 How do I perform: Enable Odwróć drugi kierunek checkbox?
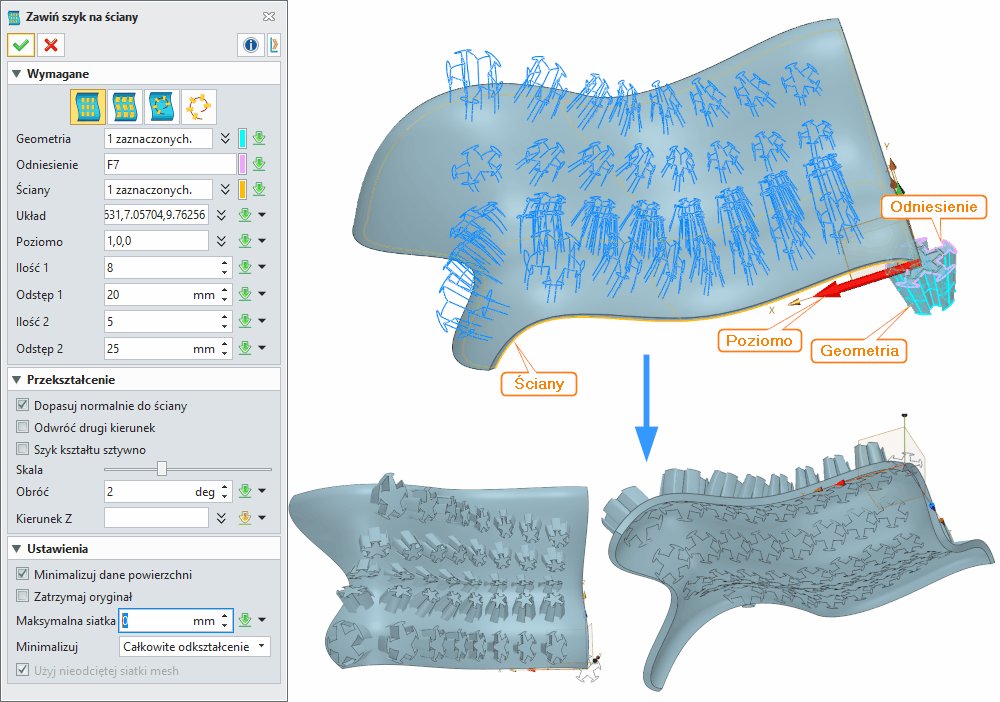click(23, 428)
